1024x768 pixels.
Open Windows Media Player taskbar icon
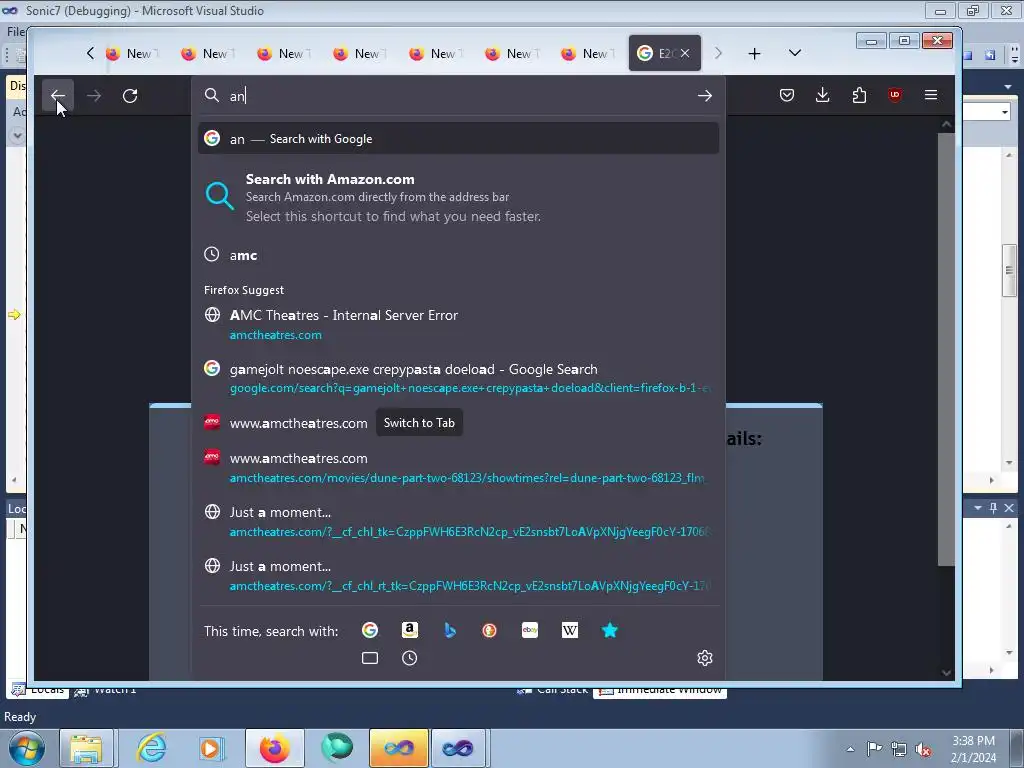pos(211,748)
